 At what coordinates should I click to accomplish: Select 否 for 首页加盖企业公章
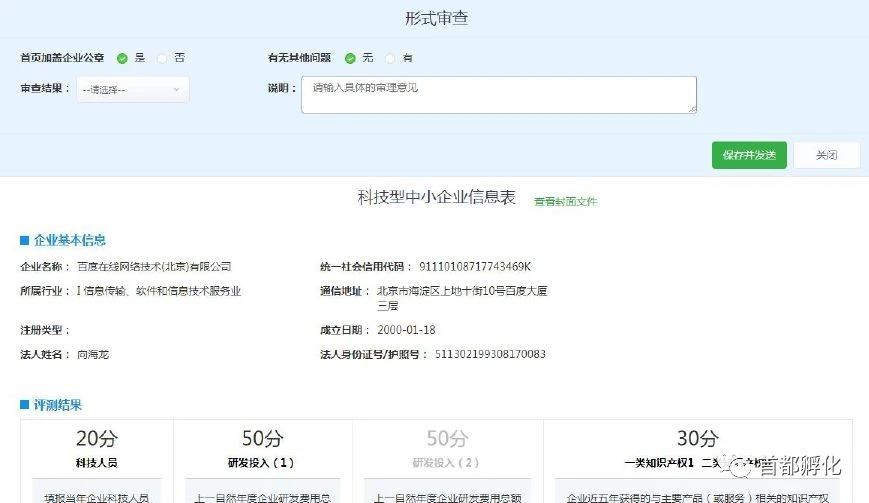pyautogui.click(x=162, y=58)
